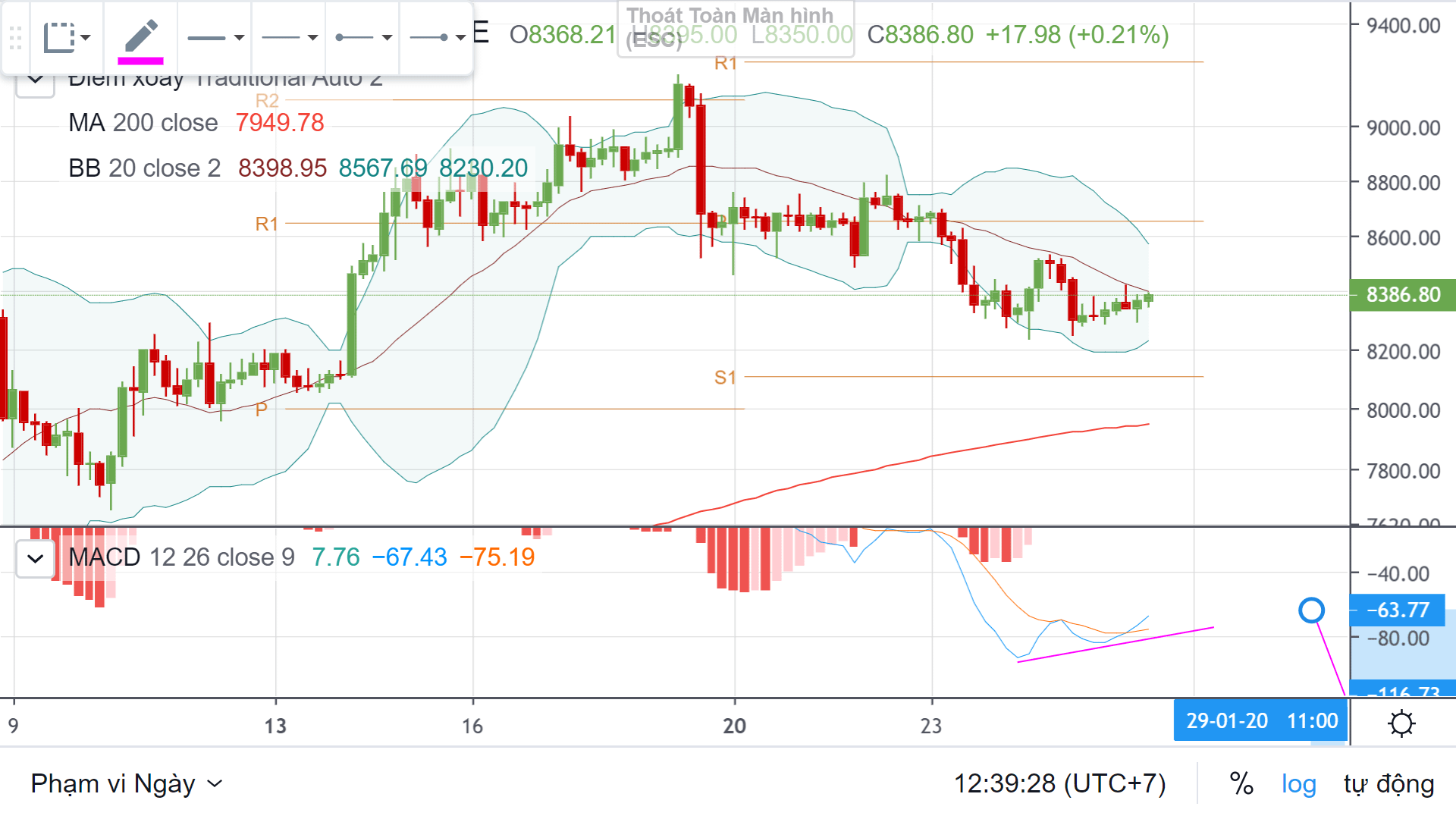Click the magenta color underline swatch
The height and width of the screenshot is (819, 1456).
pyautogui.click(x=140, y=61)
